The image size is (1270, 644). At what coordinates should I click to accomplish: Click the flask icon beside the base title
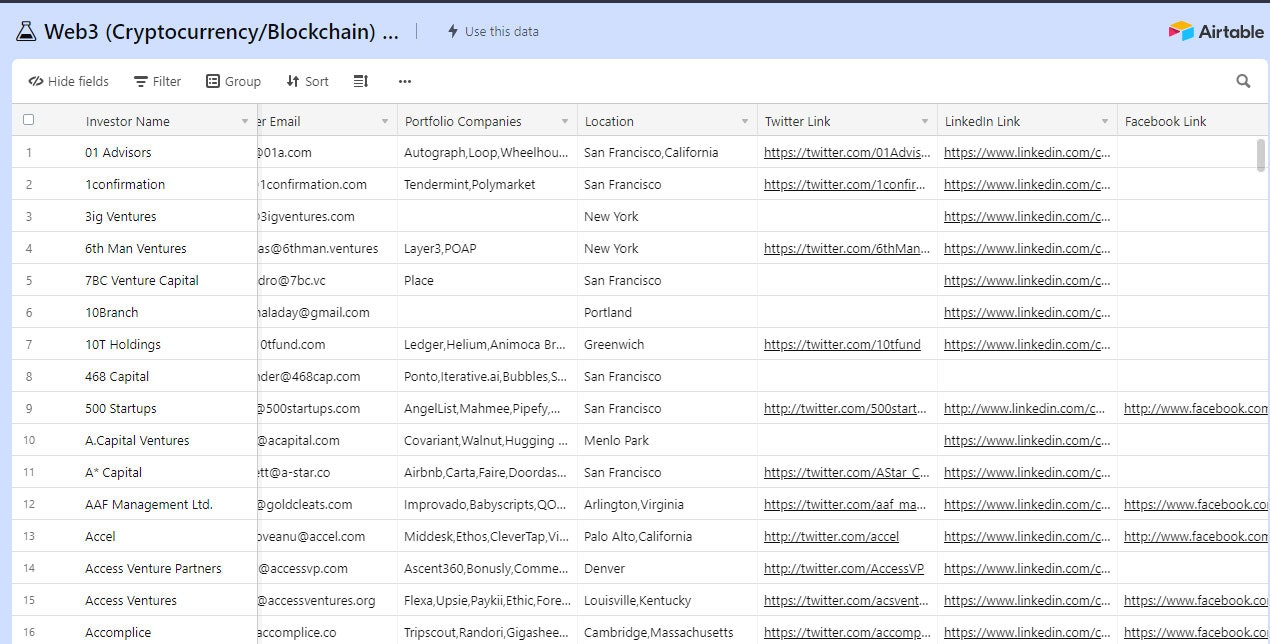26,31
